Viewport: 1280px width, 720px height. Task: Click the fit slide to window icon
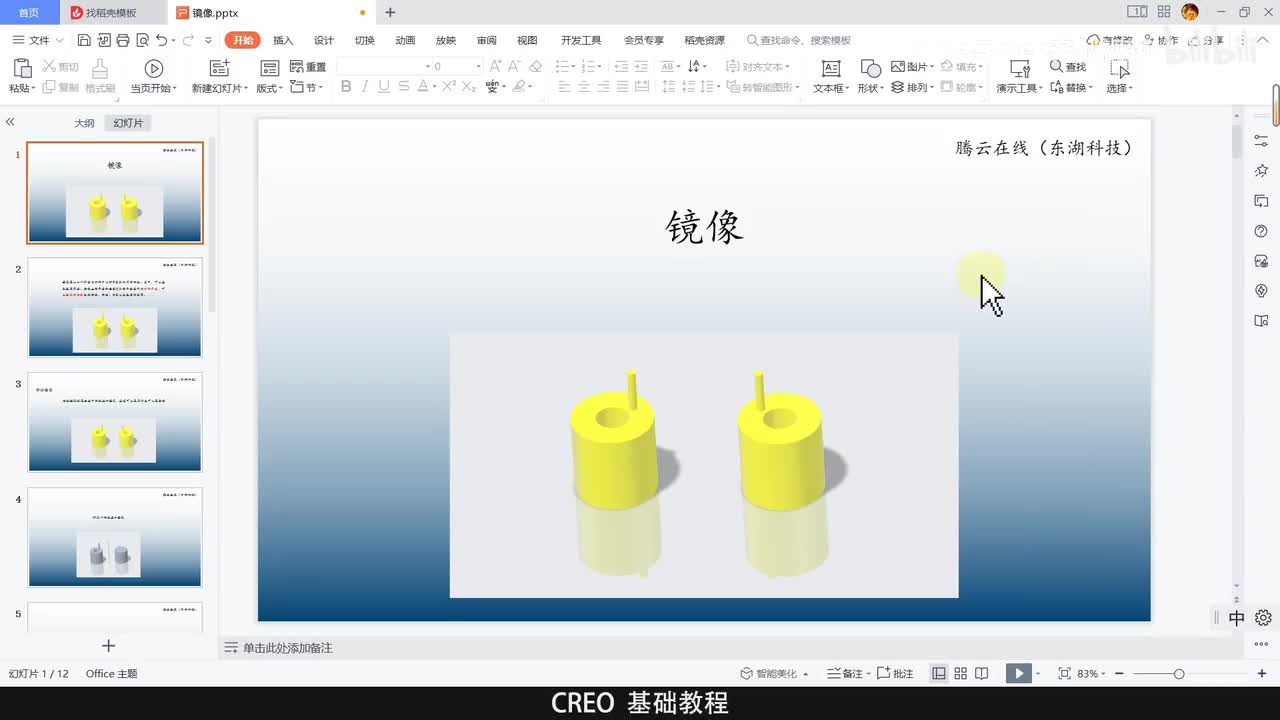tap(1064, 674)
